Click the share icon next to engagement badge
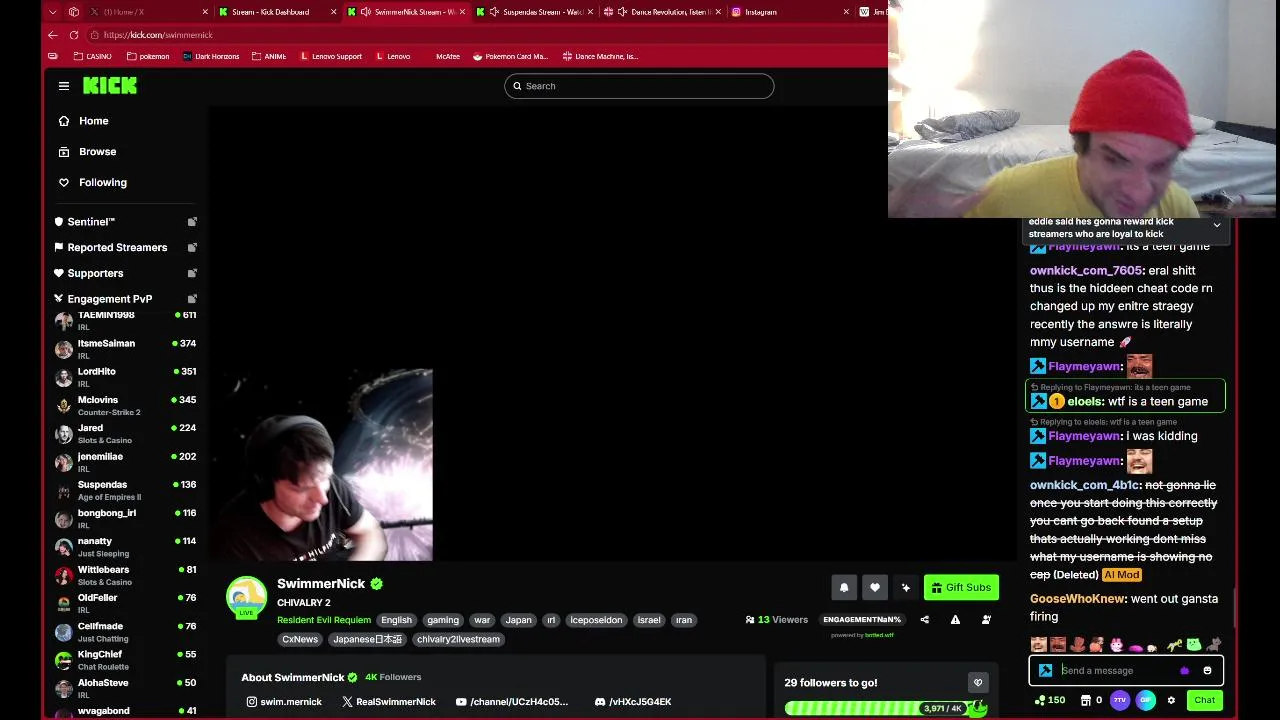Image resolution: width=1280 pixels, height=720 pixels. click(x=924, y=620)
